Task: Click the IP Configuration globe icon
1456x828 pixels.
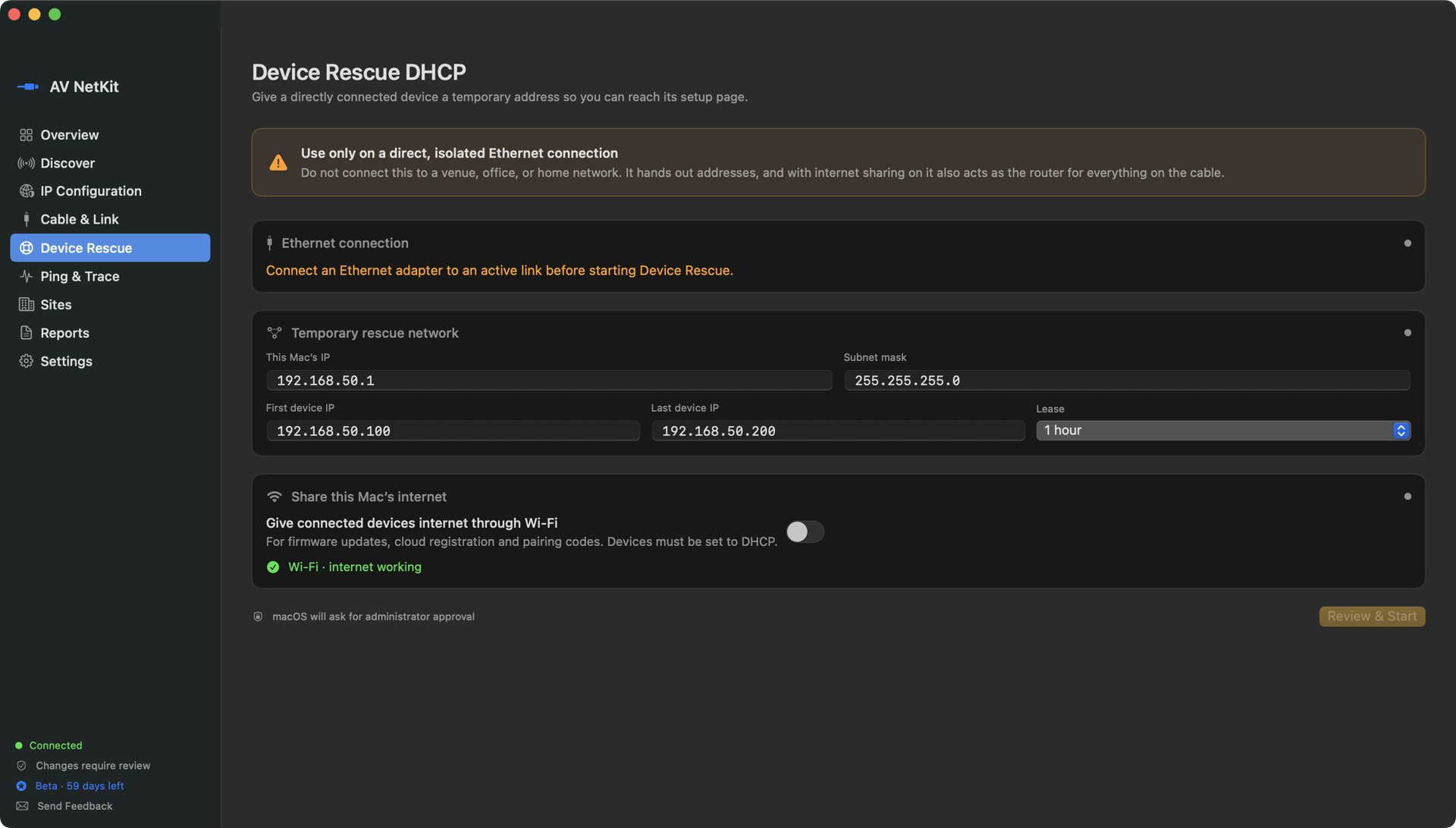Action: click(26, 191)
